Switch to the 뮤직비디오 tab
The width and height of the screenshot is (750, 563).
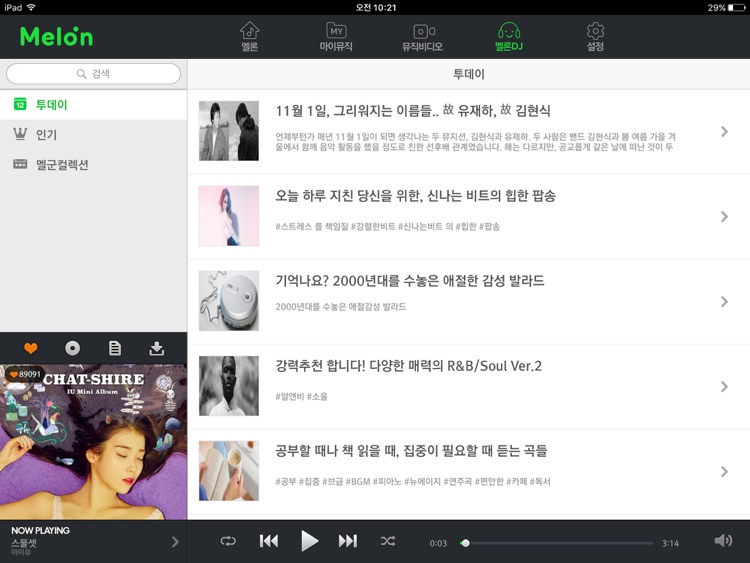422,37
